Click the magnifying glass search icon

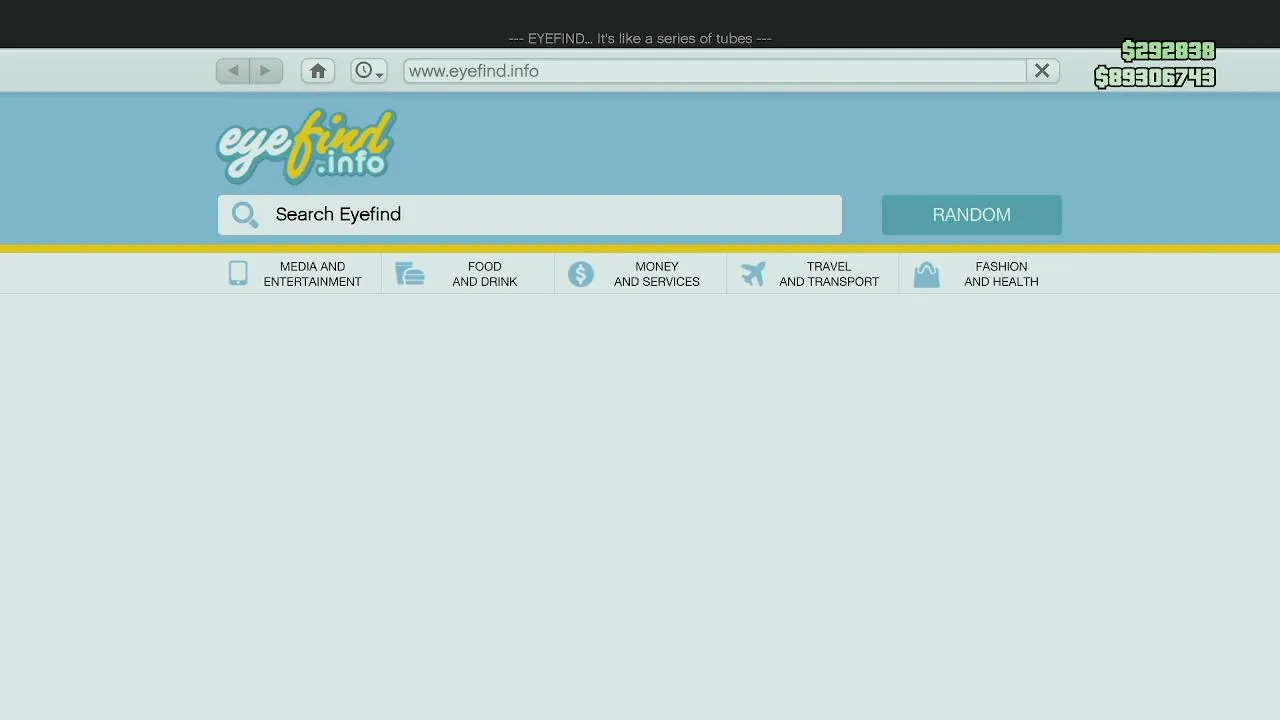coord(245,215)
